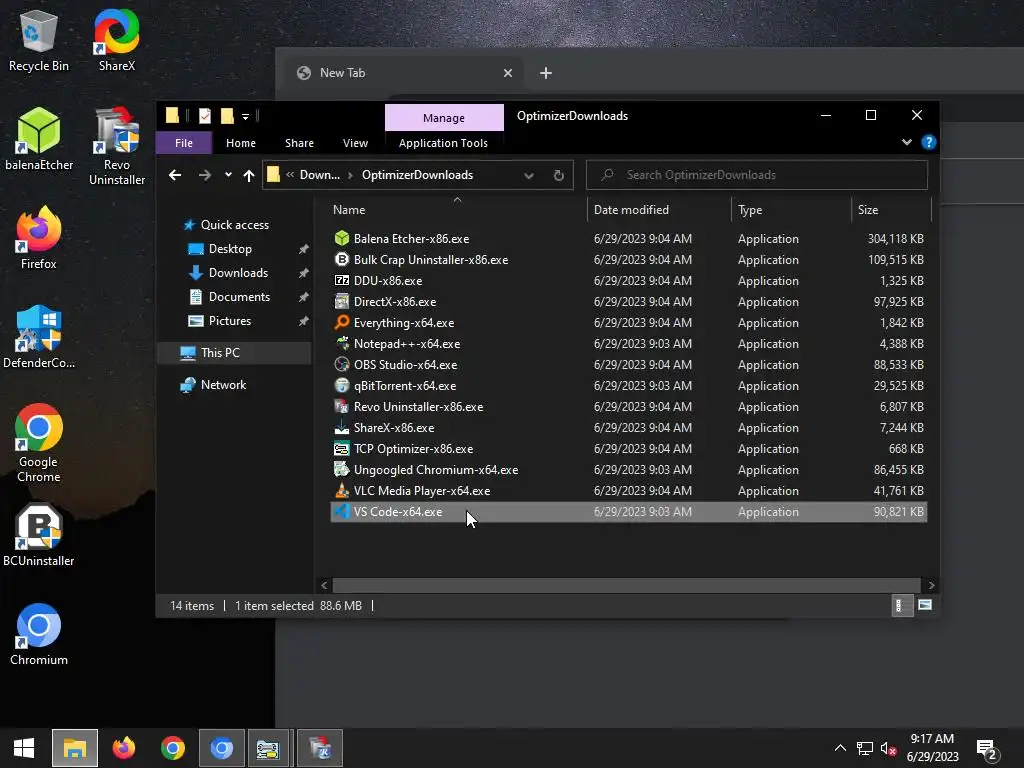Launch Chromium desktop shortcut
This screenshot has height=768, width=1024.
pyautogui.click(x=39, y=634)
